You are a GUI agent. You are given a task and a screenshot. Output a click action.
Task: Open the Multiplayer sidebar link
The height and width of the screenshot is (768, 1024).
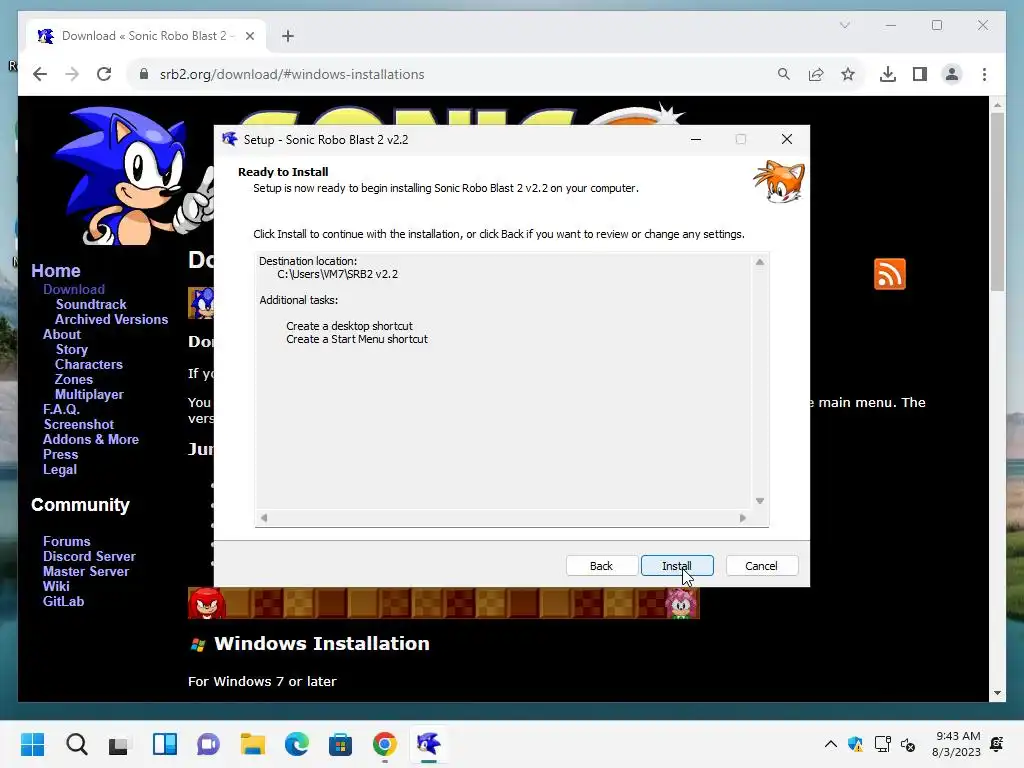point(89,394)
